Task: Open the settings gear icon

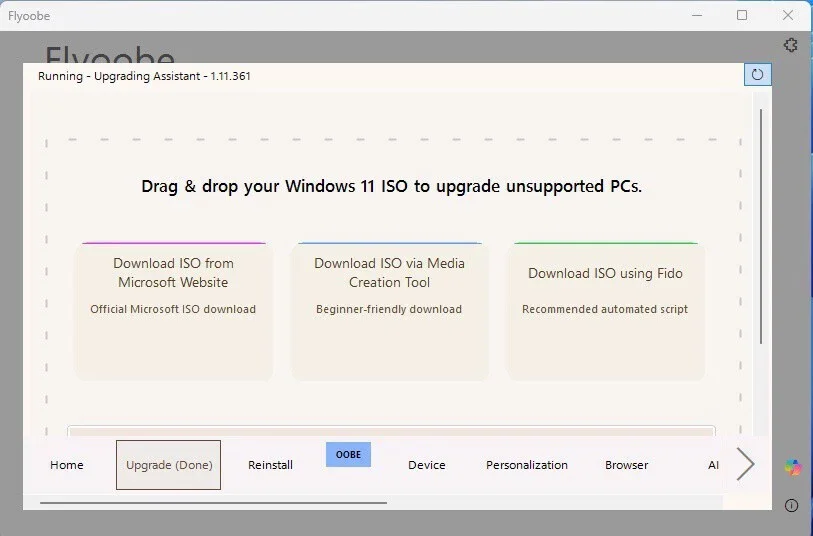Action: [790, 45]
